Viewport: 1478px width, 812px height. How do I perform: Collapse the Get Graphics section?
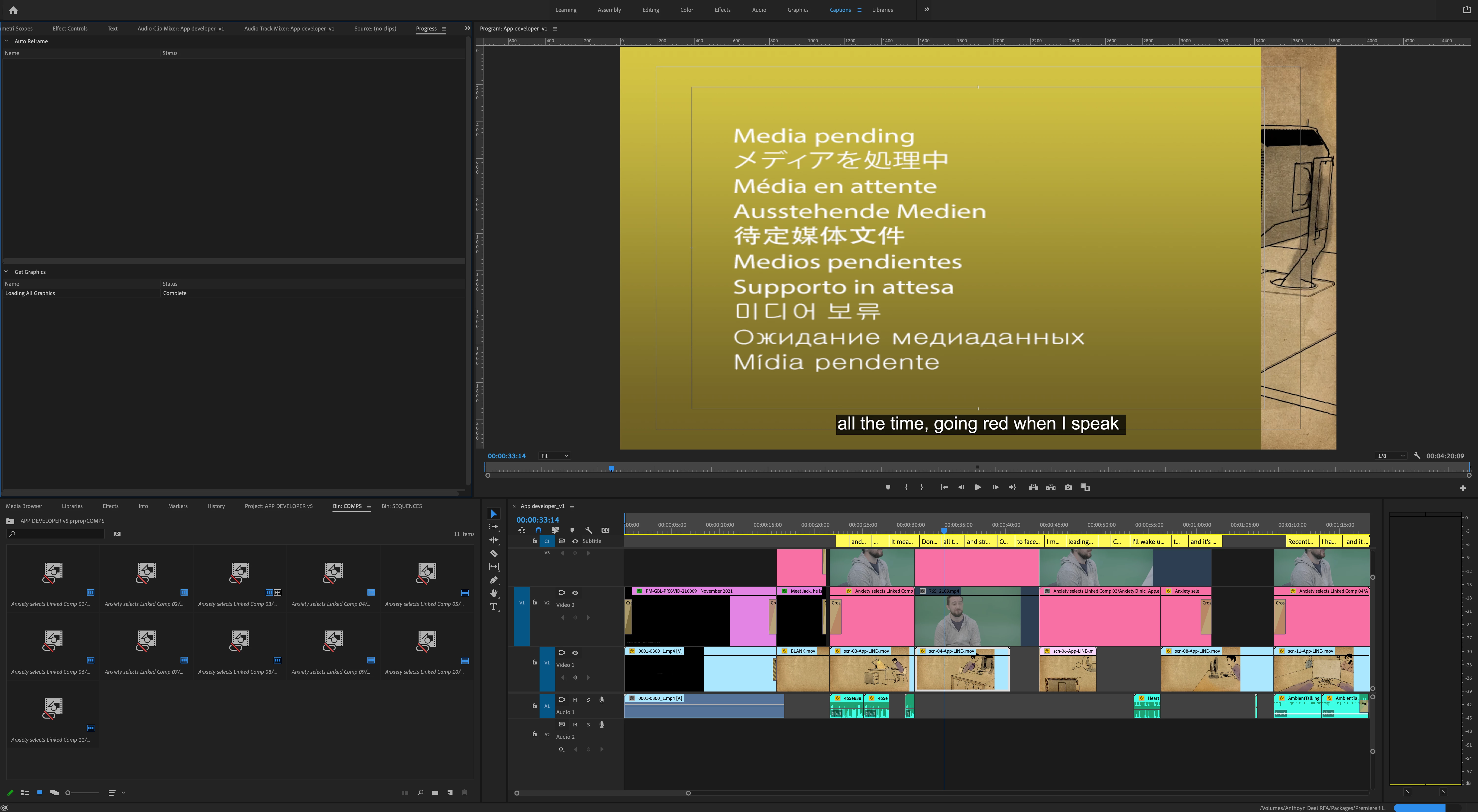click(x=6, y=272)
